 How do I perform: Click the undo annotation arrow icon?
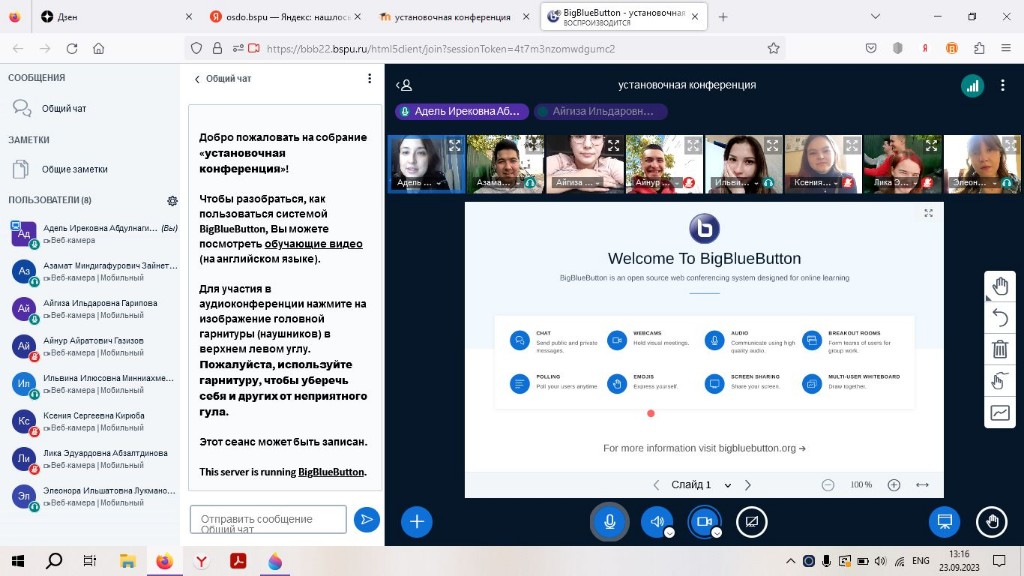coord(1000,318)
